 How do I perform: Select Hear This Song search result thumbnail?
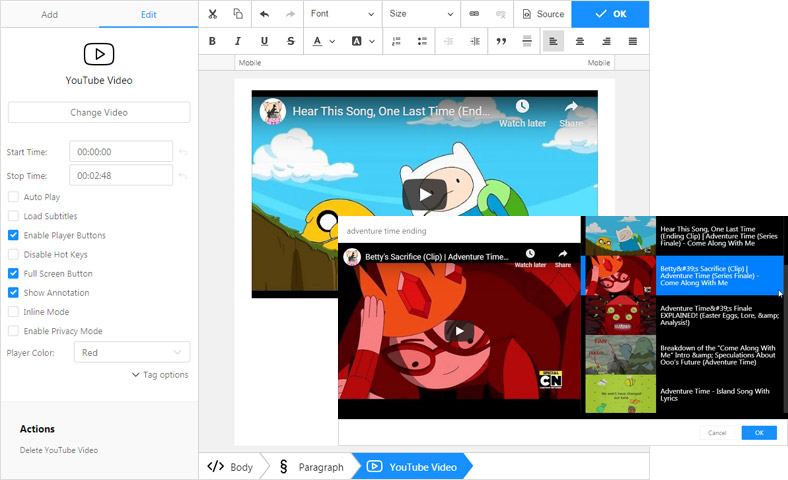tap(621, 235)
